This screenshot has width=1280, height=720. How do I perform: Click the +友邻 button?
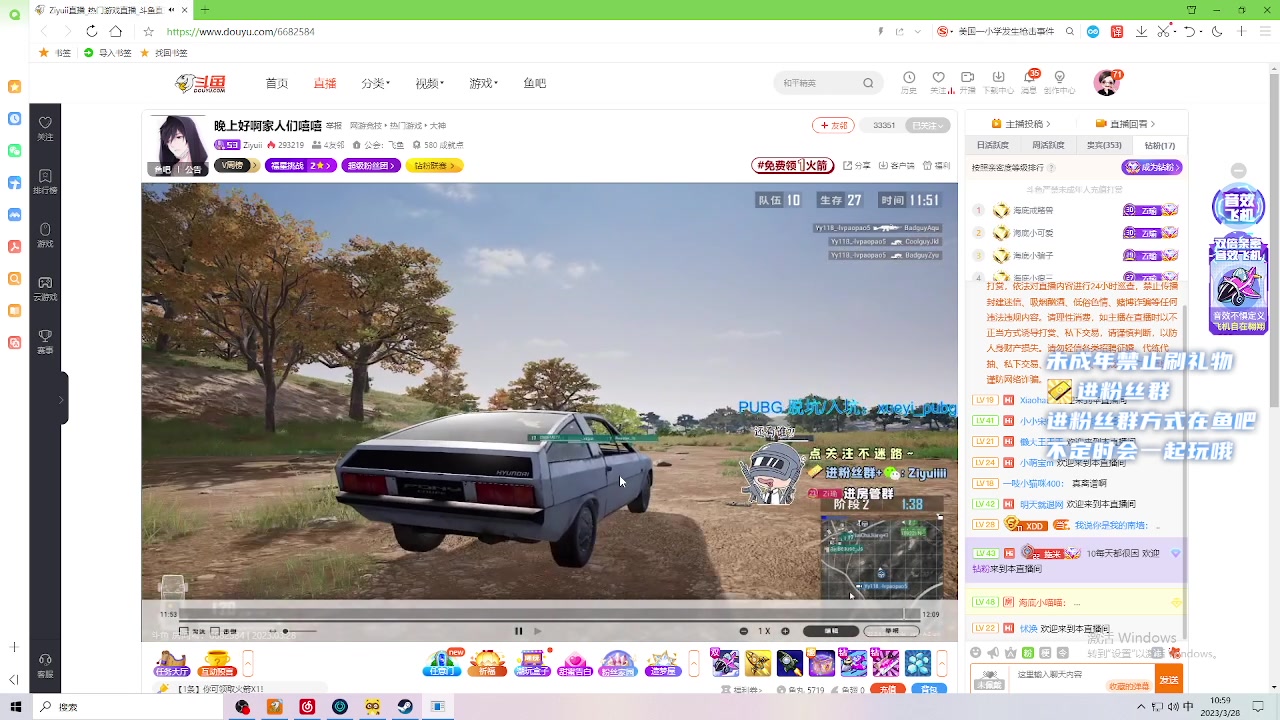coord(834,125)
